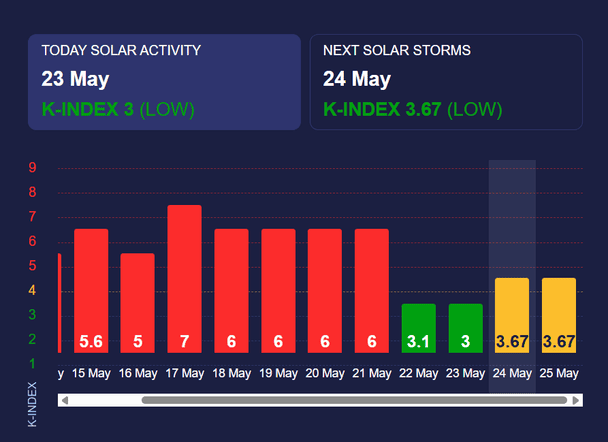
Task: Click the scrollbar track left of thumb
Action: [x=105, y=400]
